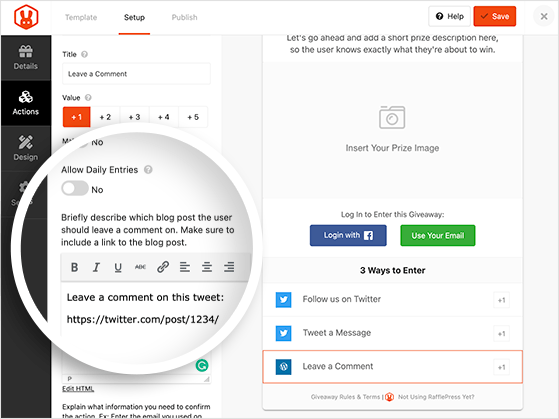Open the Edit HTML link
Screen dimensions: 559x419
coord(78,389)
